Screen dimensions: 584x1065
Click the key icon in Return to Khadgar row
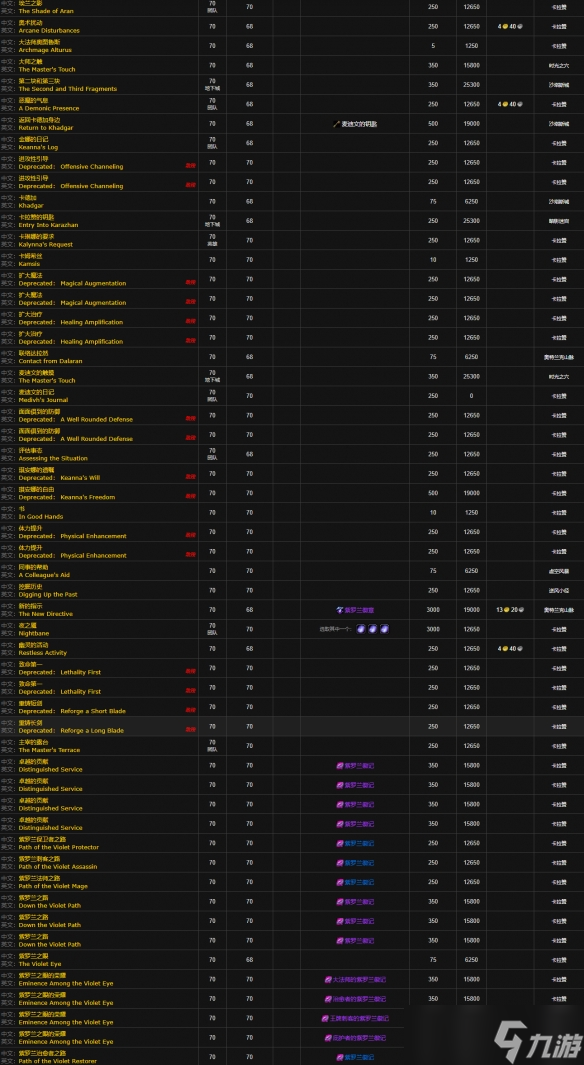336,124
